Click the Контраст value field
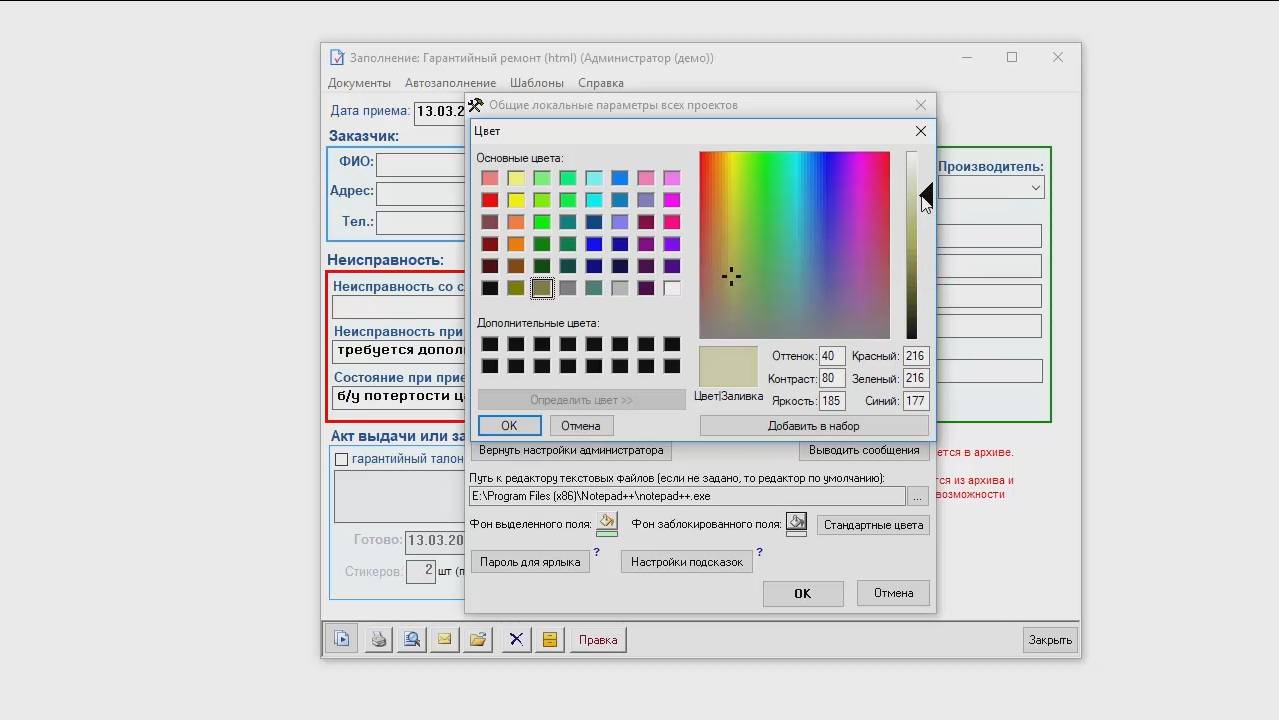 832,379
